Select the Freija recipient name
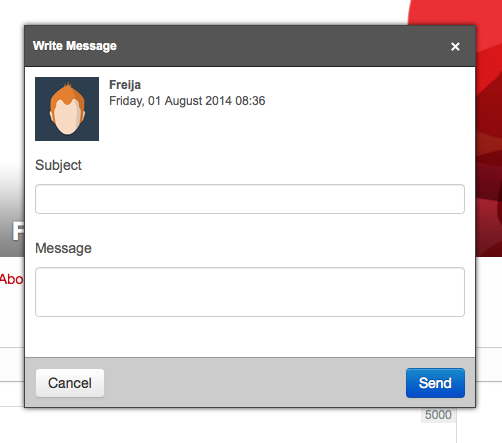 125,85
